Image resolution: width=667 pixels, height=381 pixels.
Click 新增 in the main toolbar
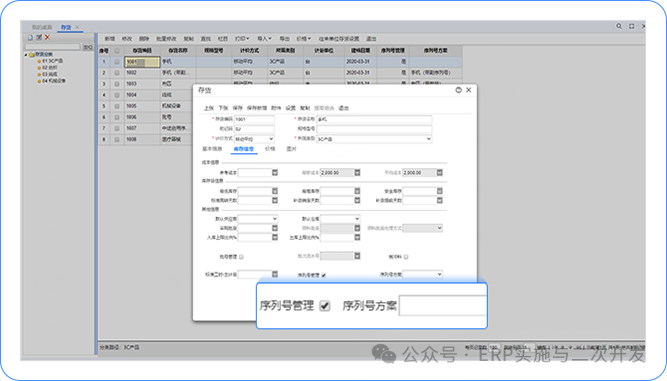(x=110, y=39)
